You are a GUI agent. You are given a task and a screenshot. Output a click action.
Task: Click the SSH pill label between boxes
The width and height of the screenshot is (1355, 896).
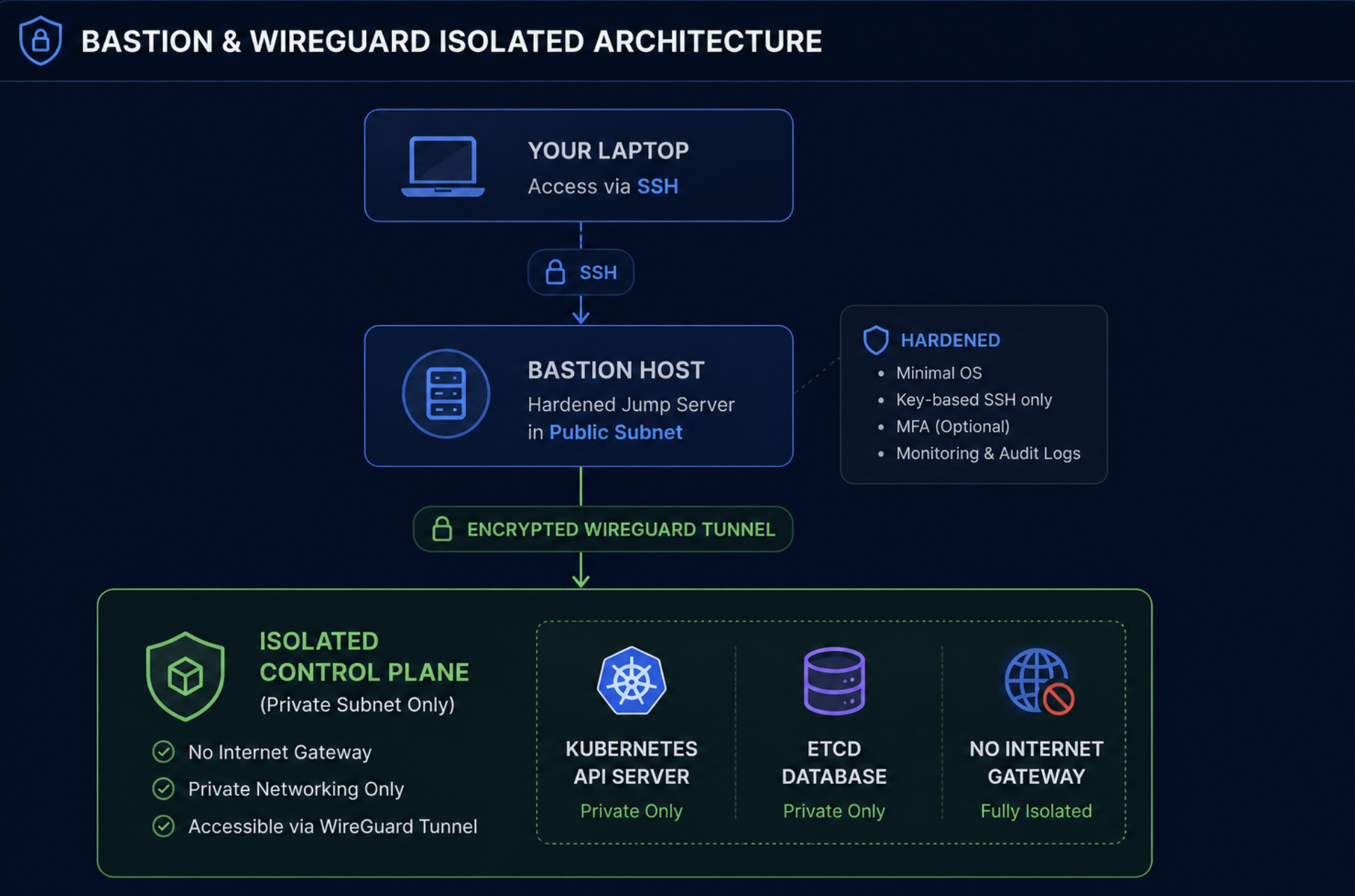[x=581, y=272]
